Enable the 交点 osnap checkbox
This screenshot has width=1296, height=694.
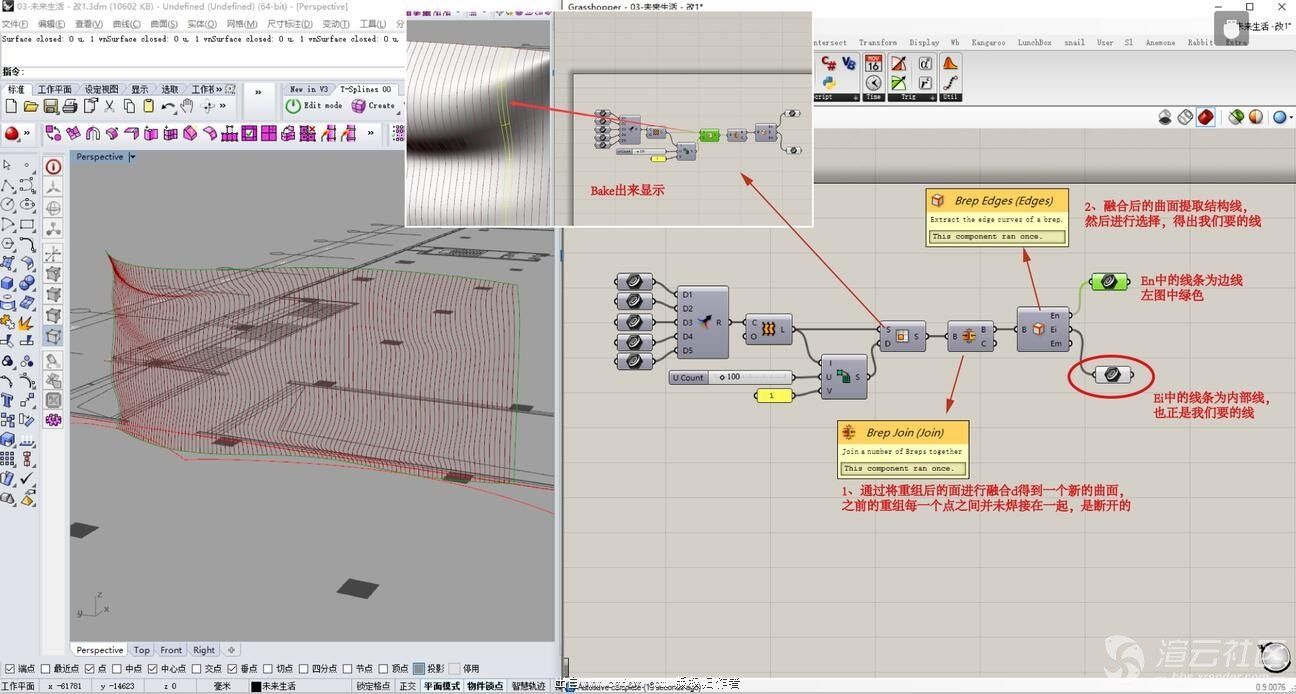coord(198,669)
